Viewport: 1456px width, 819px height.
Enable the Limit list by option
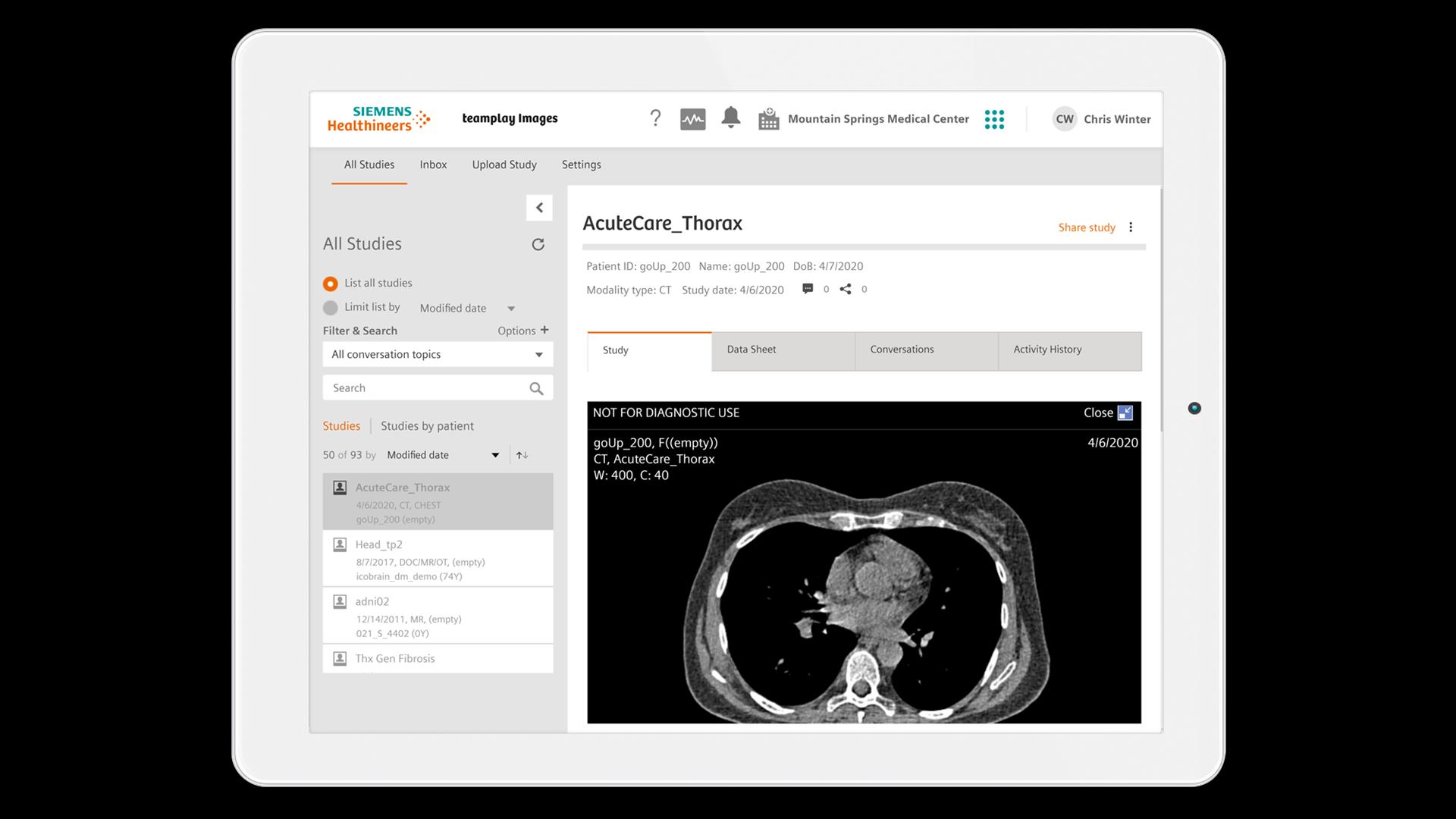click(x=331, y=308)
